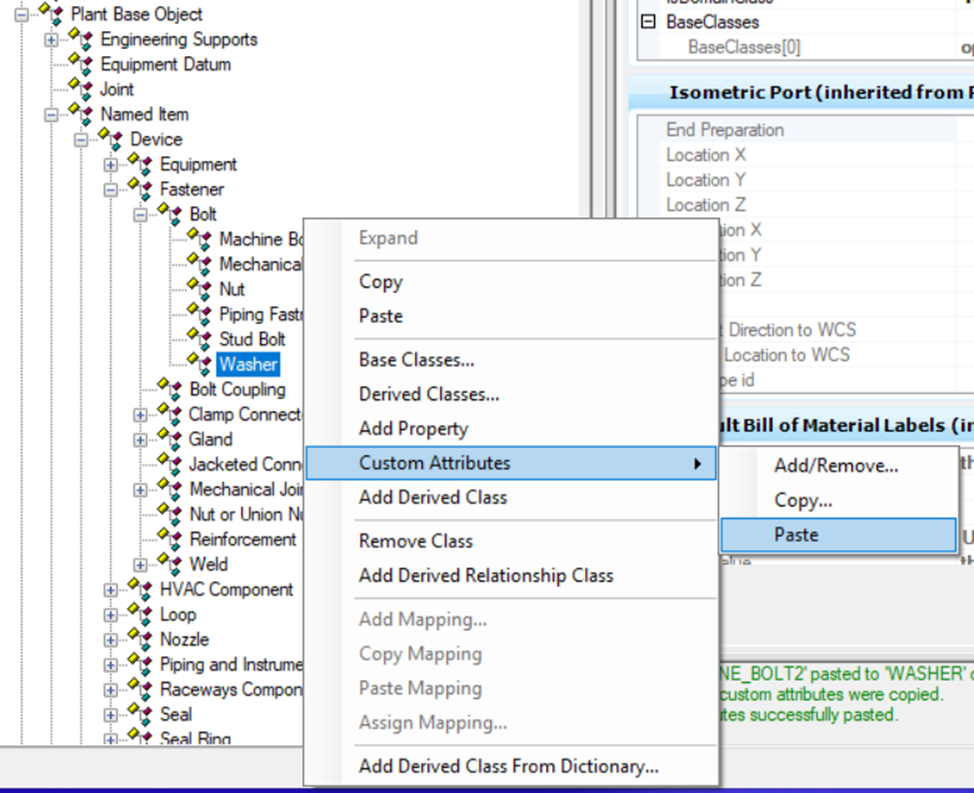This screenshot has height=793, width=974.
Task: Collapse the Fastener node
Action: click(111, 189)
